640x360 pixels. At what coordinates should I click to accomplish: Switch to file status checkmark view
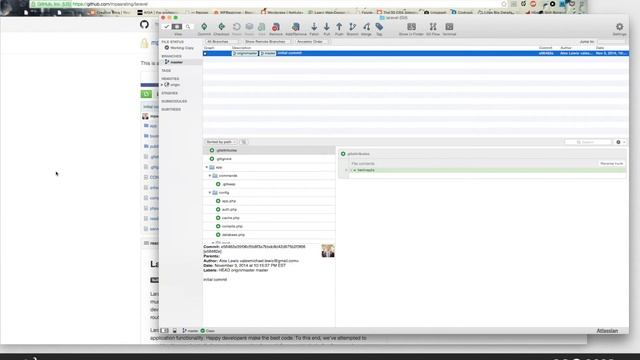pyautogui.click(x=167, y=27)
